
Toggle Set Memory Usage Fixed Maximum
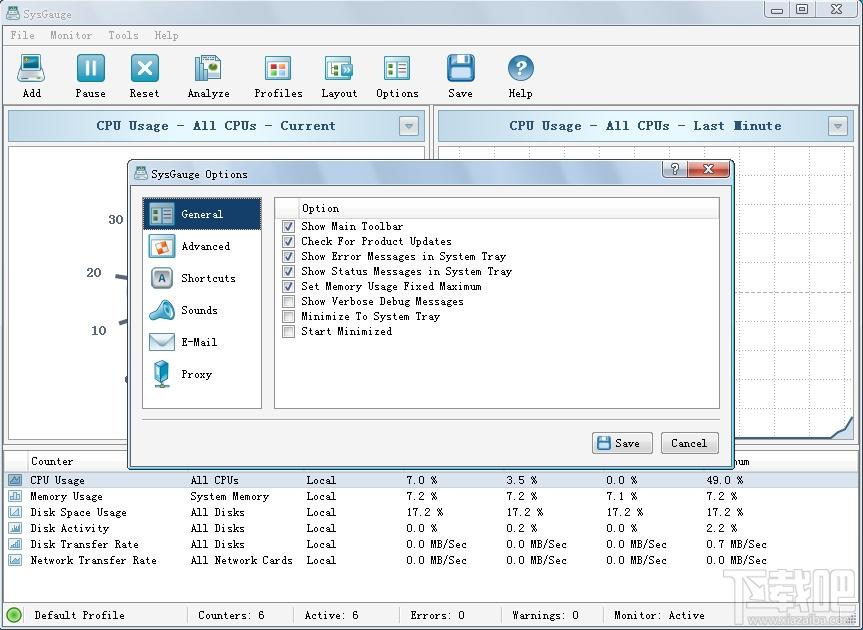click(x=288, y=286)
